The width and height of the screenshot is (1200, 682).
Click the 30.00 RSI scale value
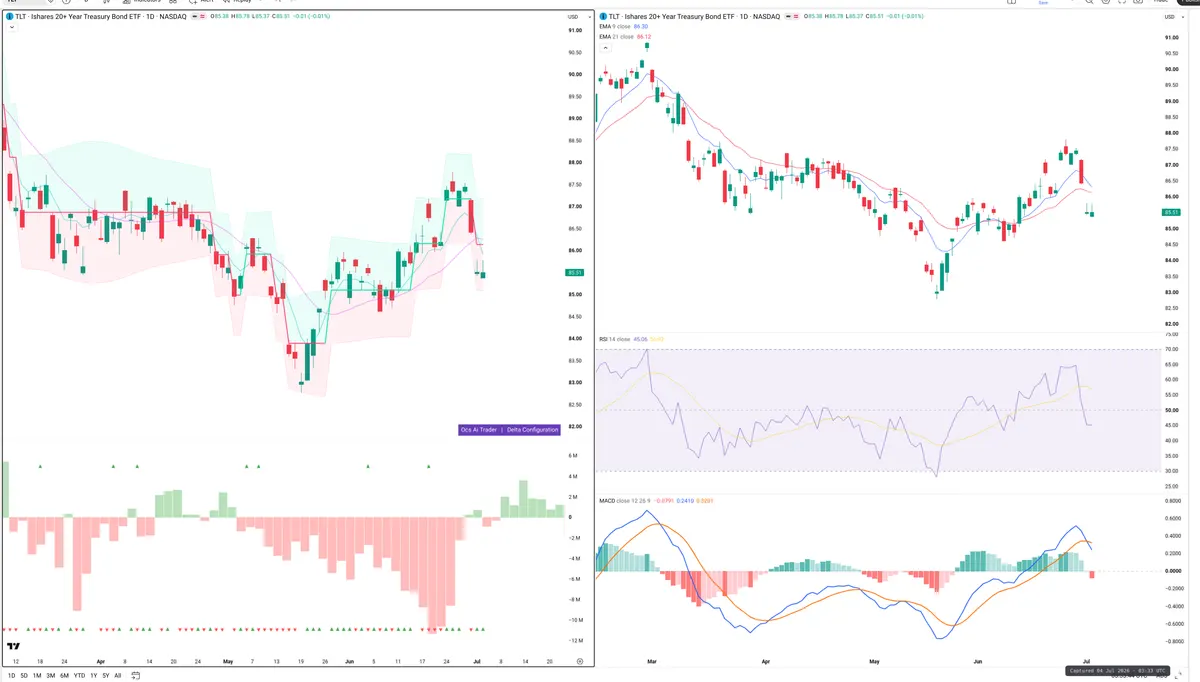(1172, 470)
